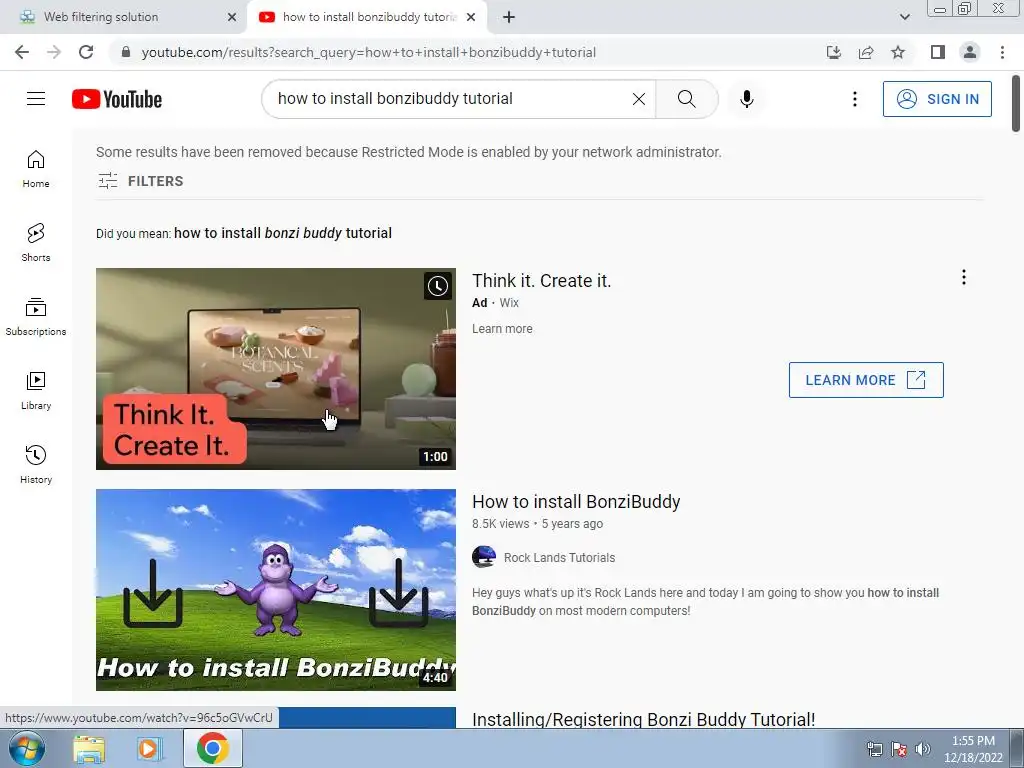Close the Web filtering solution tab

232,17
